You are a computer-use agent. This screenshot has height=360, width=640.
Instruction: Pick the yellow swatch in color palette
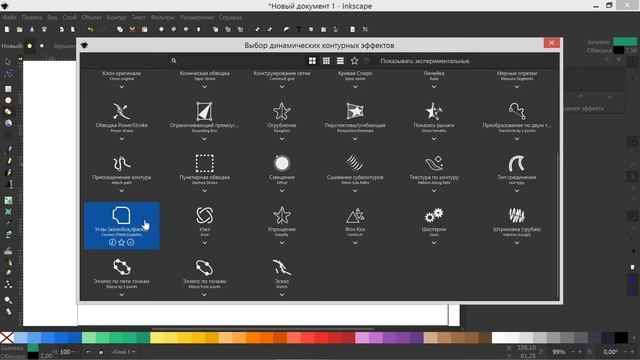pyautogui.click(x=157, y=338)
